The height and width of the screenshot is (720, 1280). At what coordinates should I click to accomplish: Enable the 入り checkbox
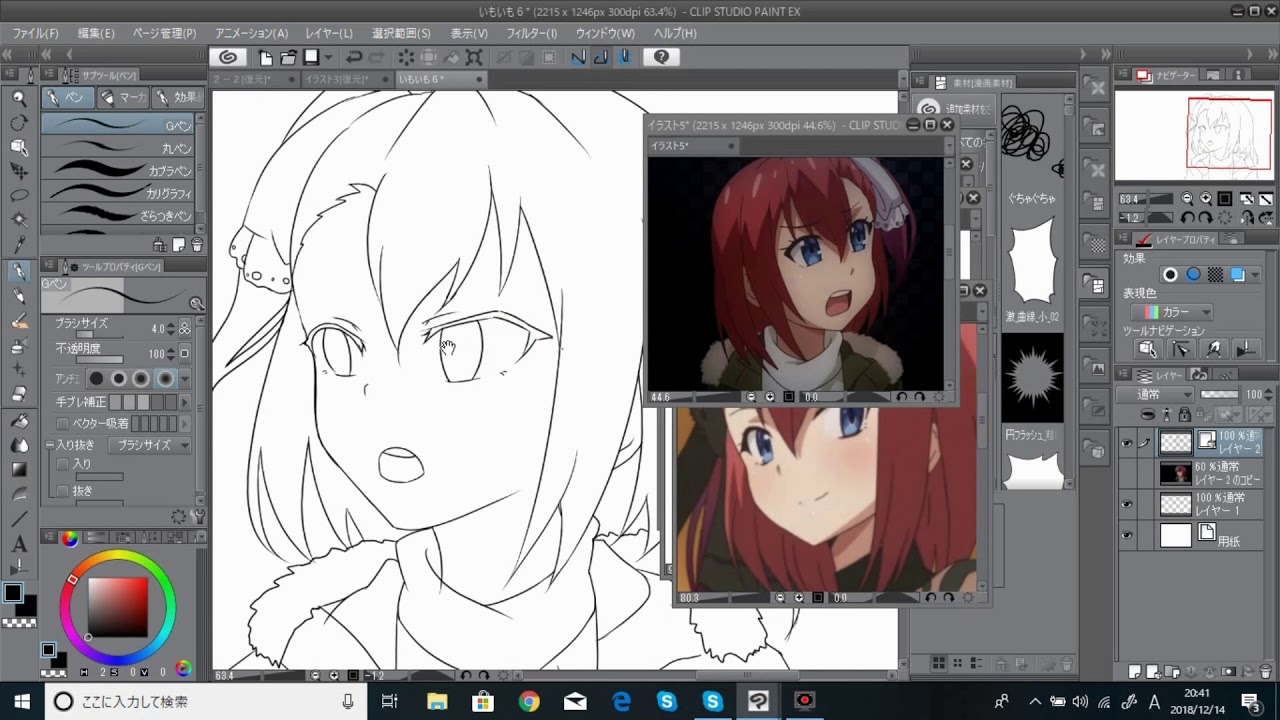click(x=63, y=464)
